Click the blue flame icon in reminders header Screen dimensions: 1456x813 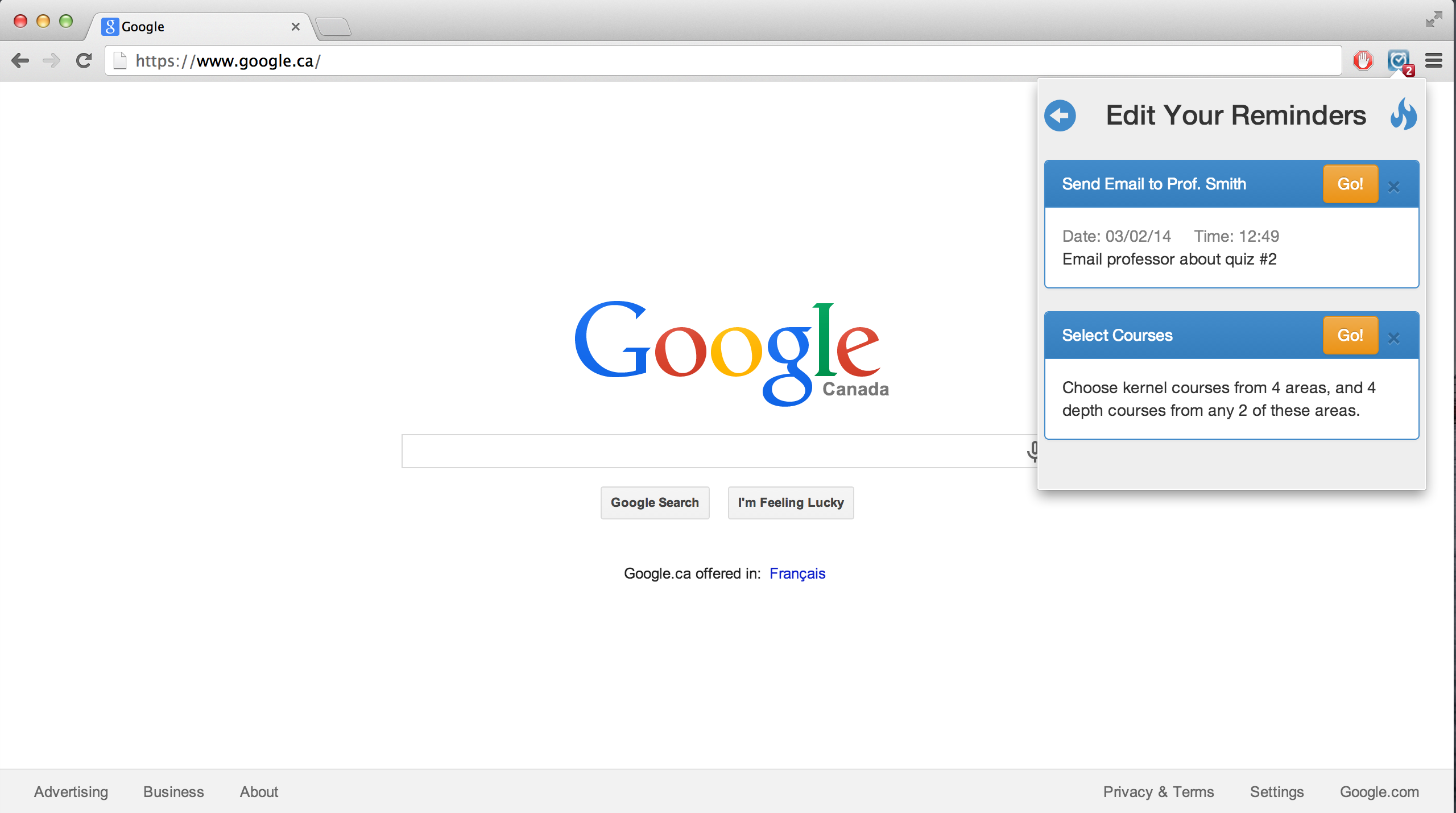point(1403,114)
